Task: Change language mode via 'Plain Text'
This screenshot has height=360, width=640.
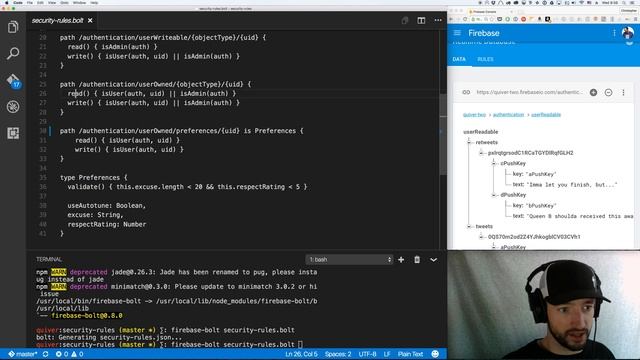Action: (x=410, y=354)
